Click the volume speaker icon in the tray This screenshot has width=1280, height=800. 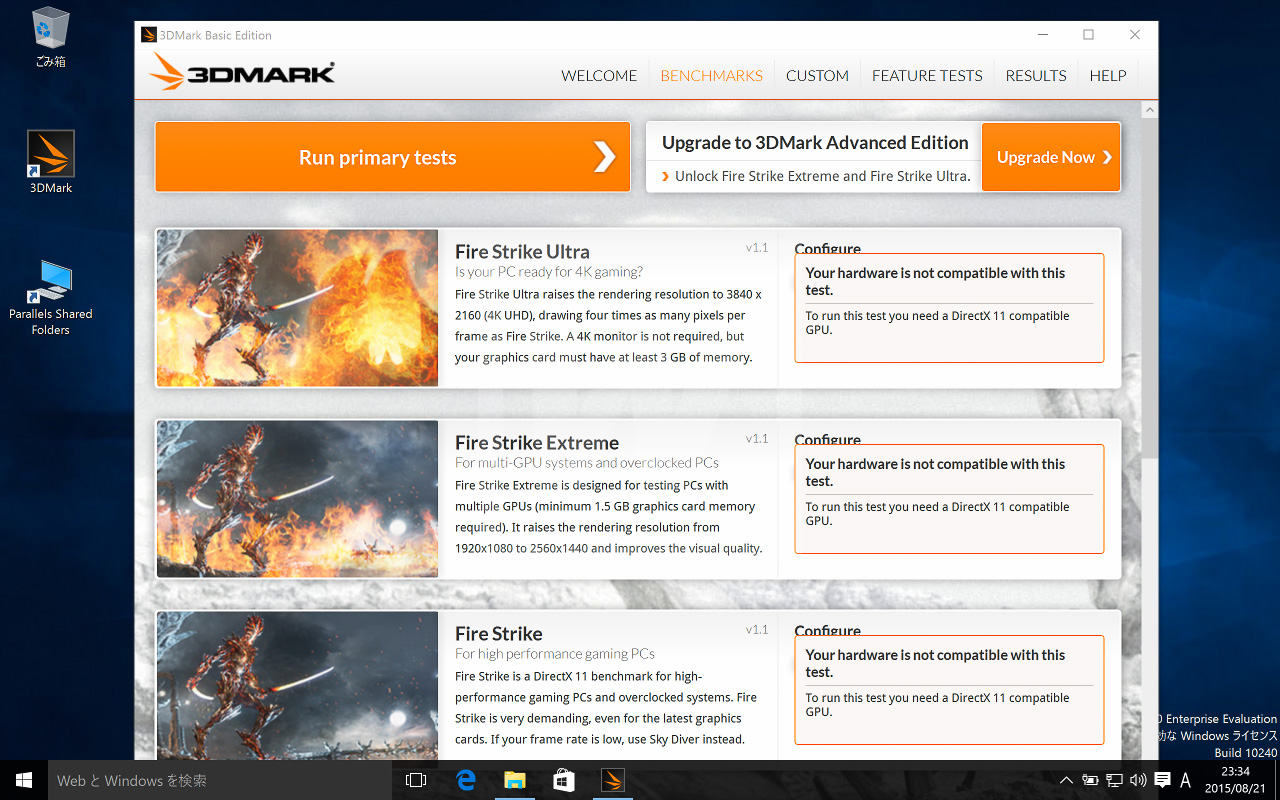click(1138, 780)
